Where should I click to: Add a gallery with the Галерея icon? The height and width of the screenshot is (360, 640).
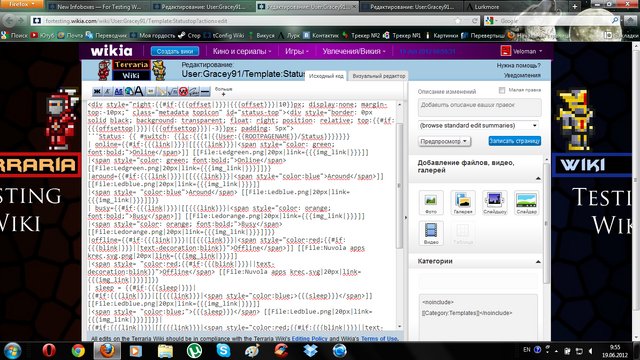click(463, 202)
